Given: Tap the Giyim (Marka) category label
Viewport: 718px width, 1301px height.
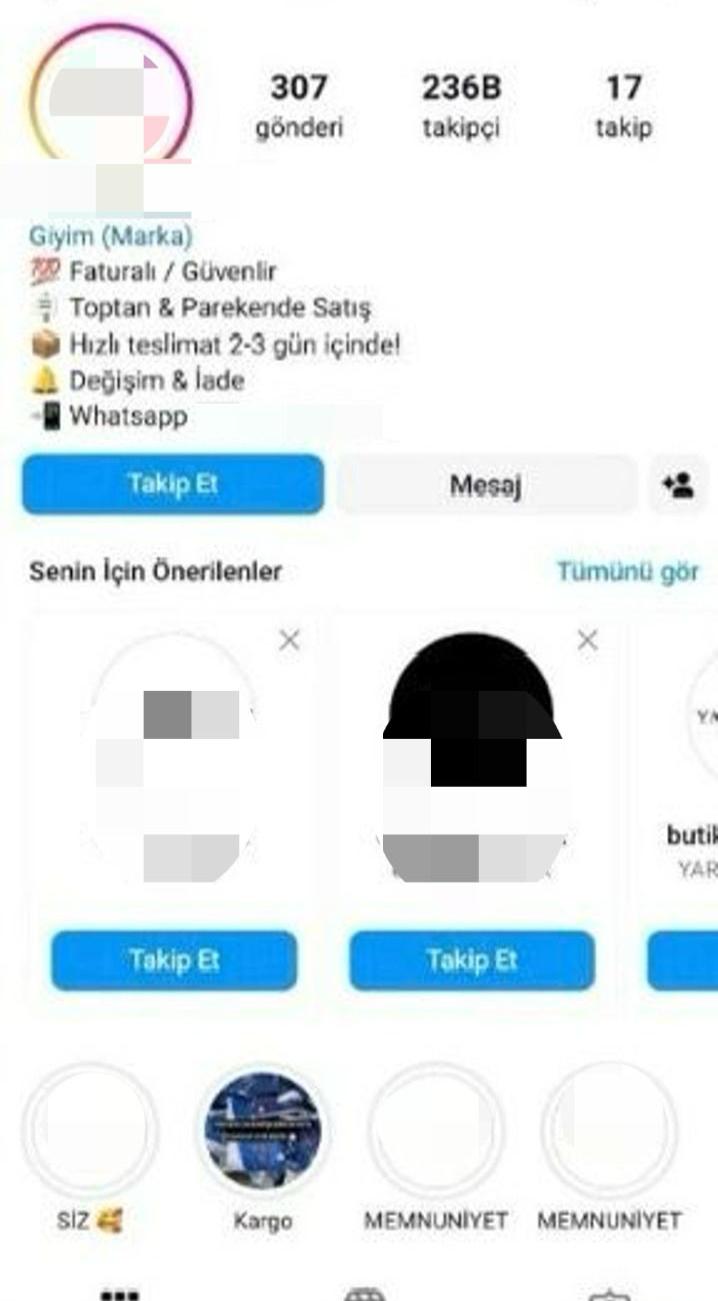Looking at the screenshot, I should point(111,237).
